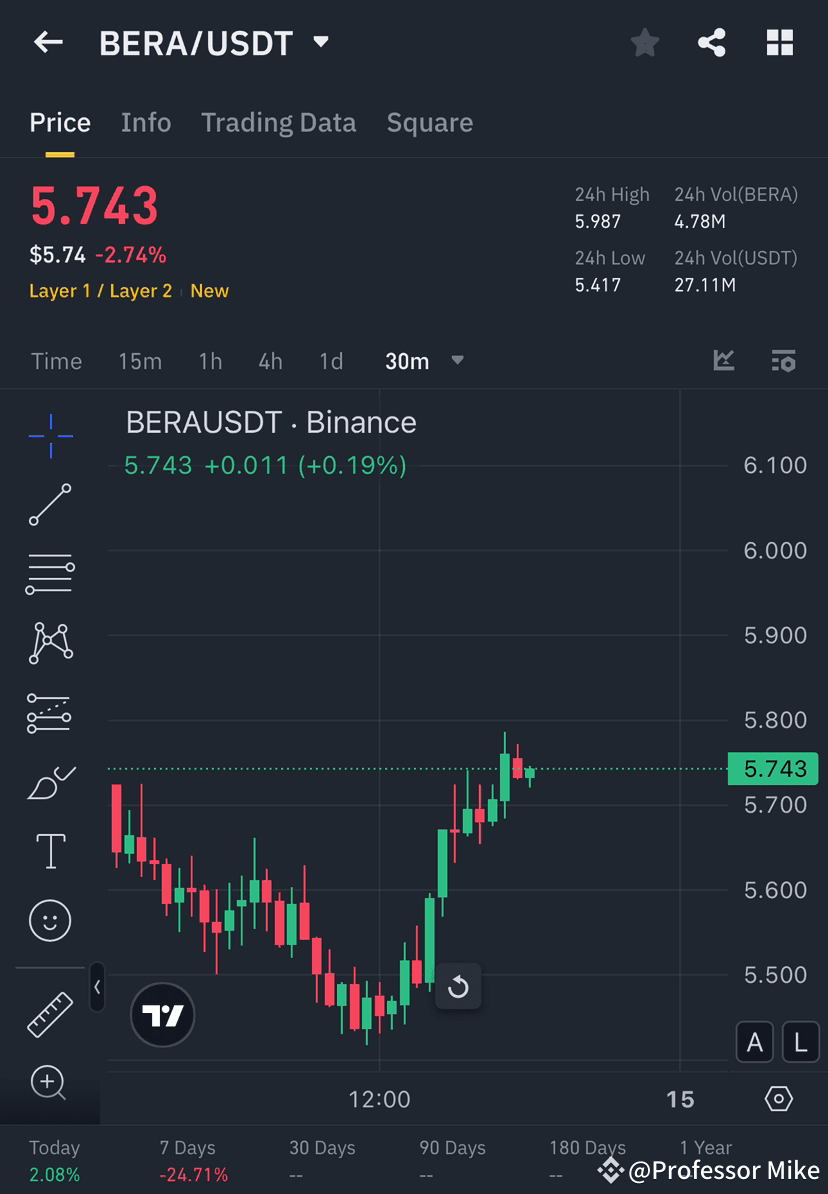The height and width of the screenshot is (1194, 828).
Task: Open the horizontal lines drawing tool
Action: click(50, 574)
